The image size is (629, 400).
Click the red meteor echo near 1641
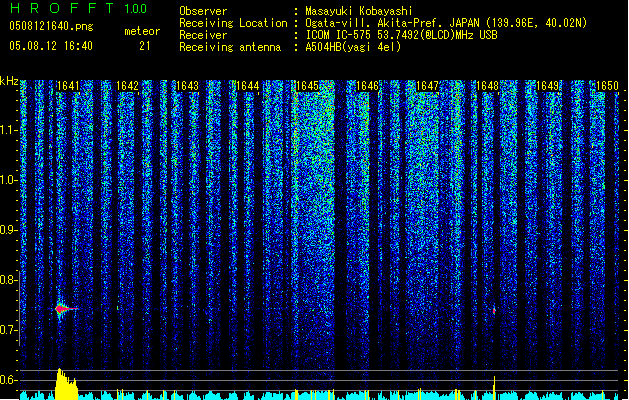tap(64, 309)
